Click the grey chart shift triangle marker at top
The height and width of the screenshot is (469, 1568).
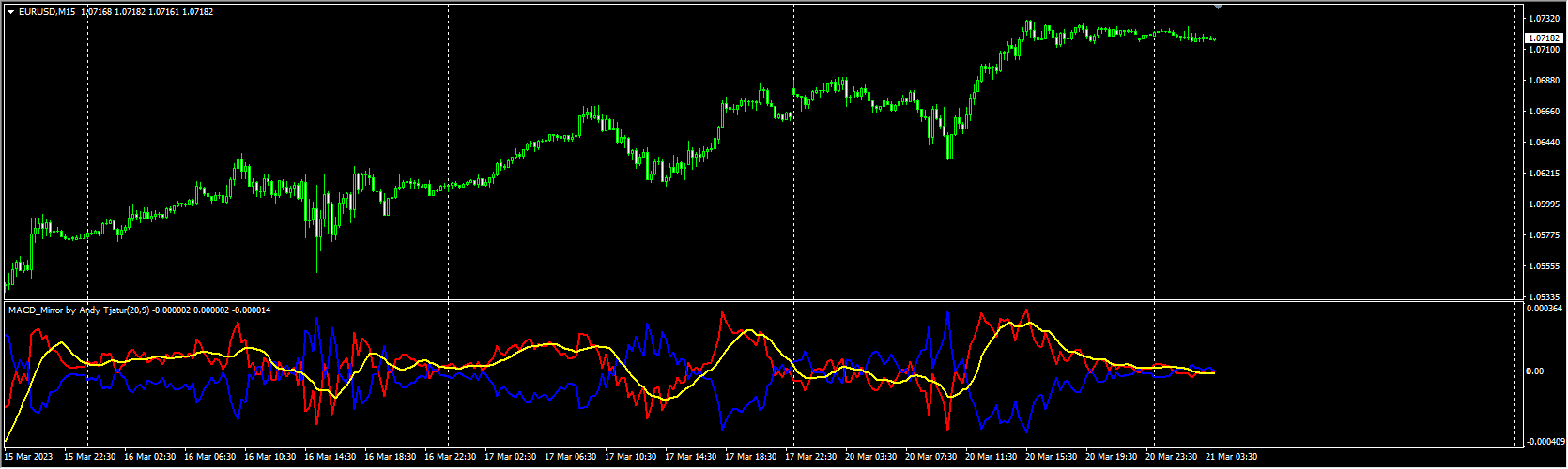point(1218,7)
